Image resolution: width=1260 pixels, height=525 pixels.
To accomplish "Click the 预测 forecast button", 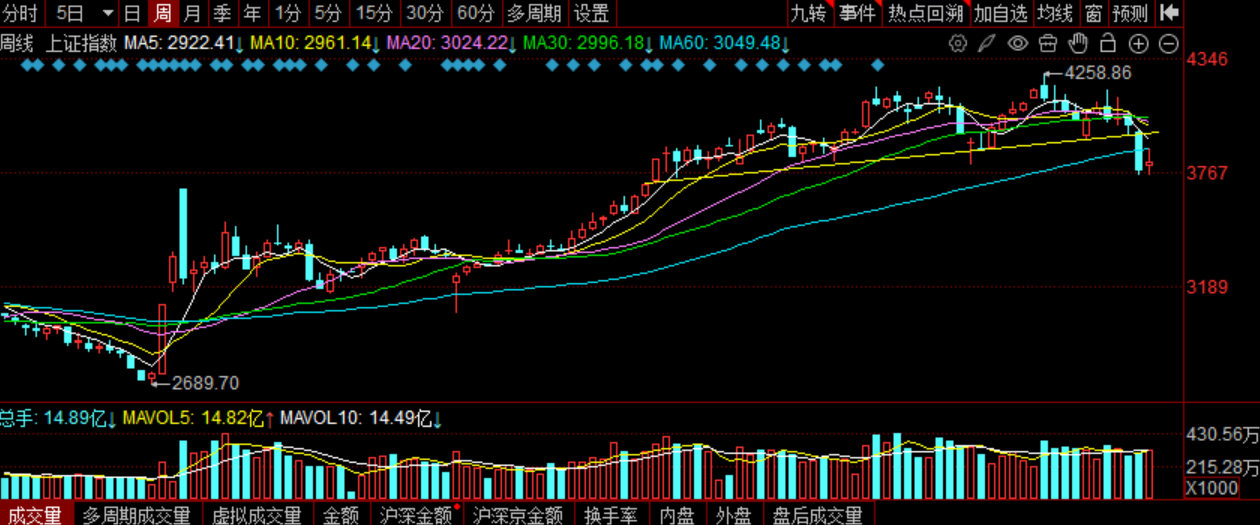I will 1130,13.
